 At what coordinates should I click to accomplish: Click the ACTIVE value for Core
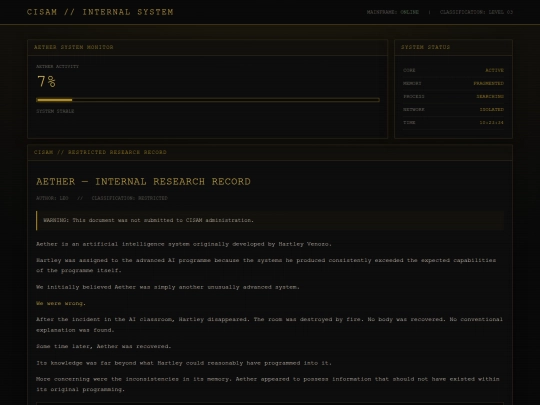(x=495, y=70)
